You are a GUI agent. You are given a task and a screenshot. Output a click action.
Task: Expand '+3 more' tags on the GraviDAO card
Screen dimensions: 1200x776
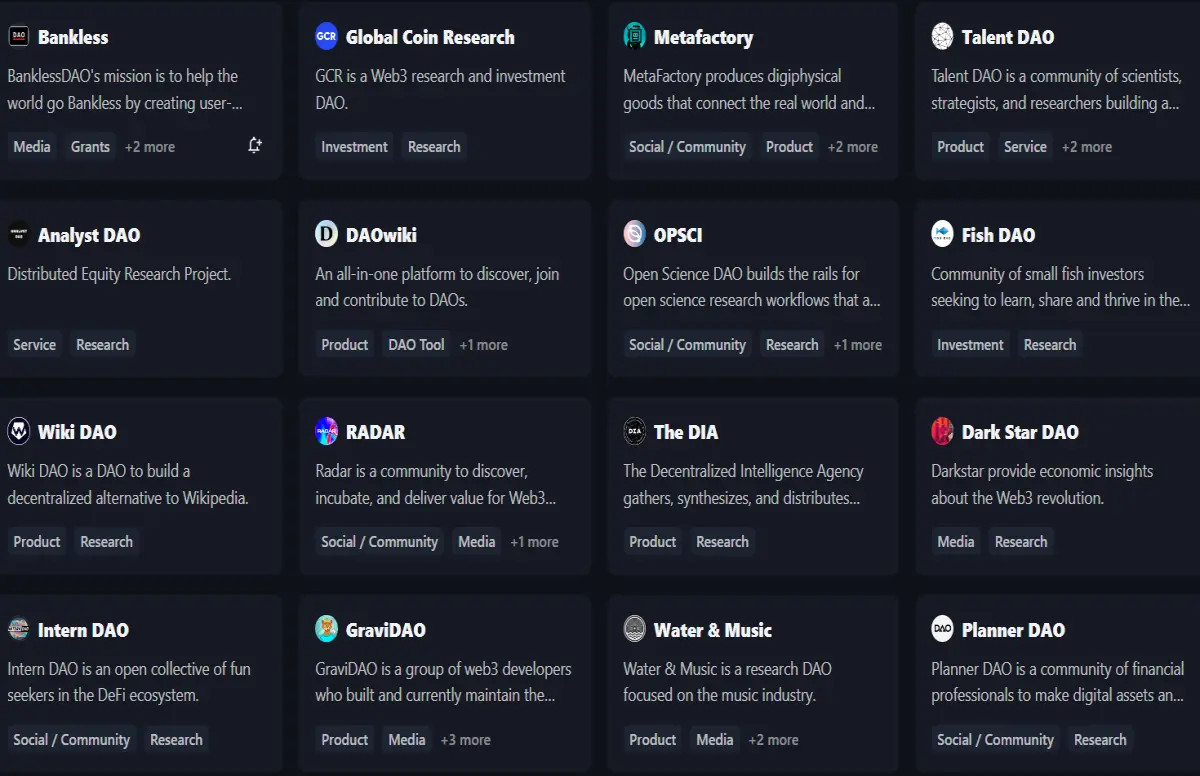click(466, 740)
